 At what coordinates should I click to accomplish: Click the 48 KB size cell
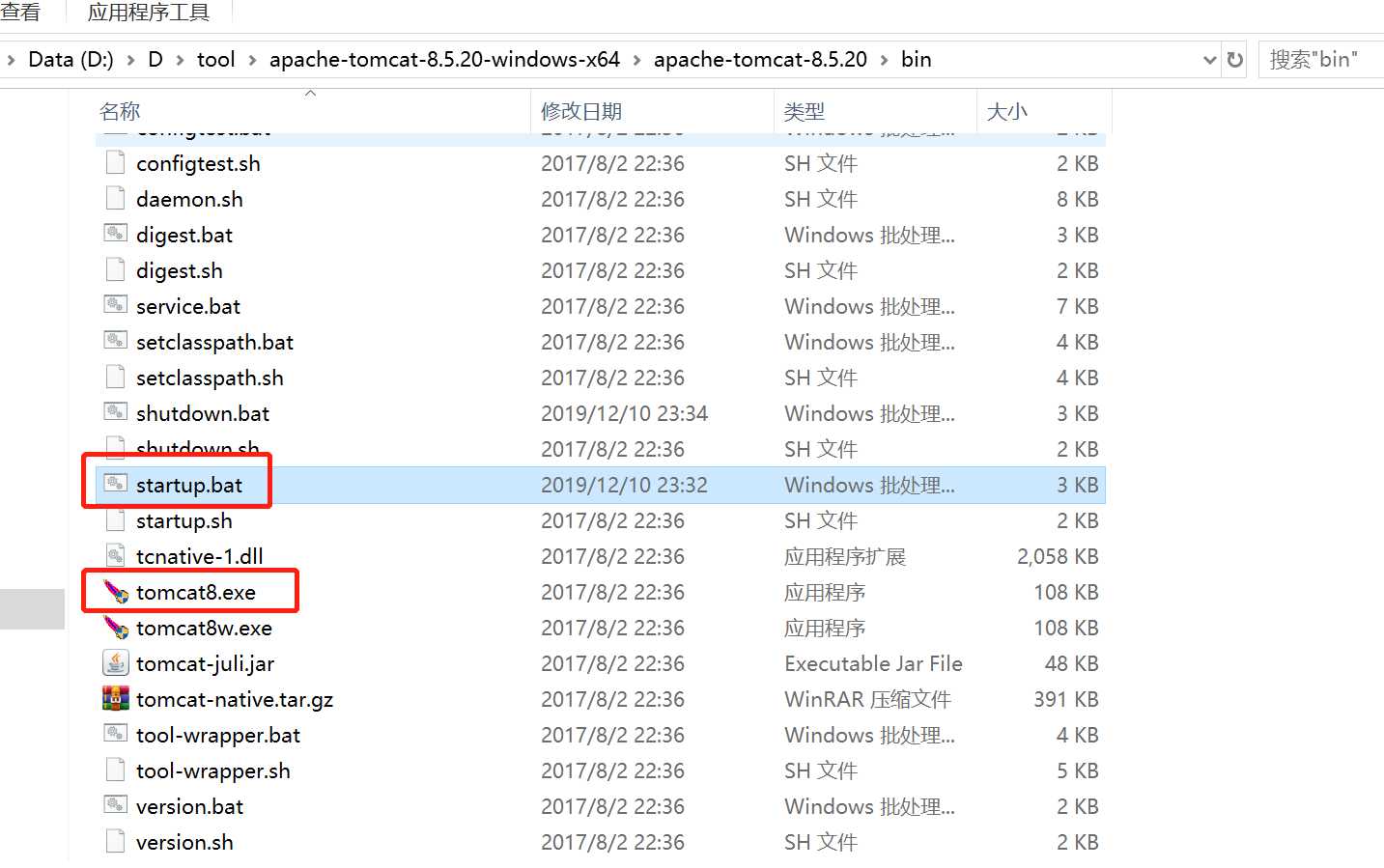tap(1072, 663)
